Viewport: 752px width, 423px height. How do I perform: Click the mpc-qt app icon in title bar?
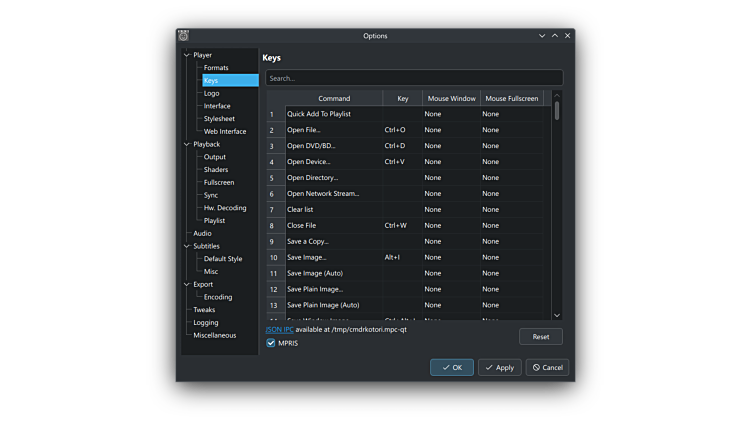point(184,36)
